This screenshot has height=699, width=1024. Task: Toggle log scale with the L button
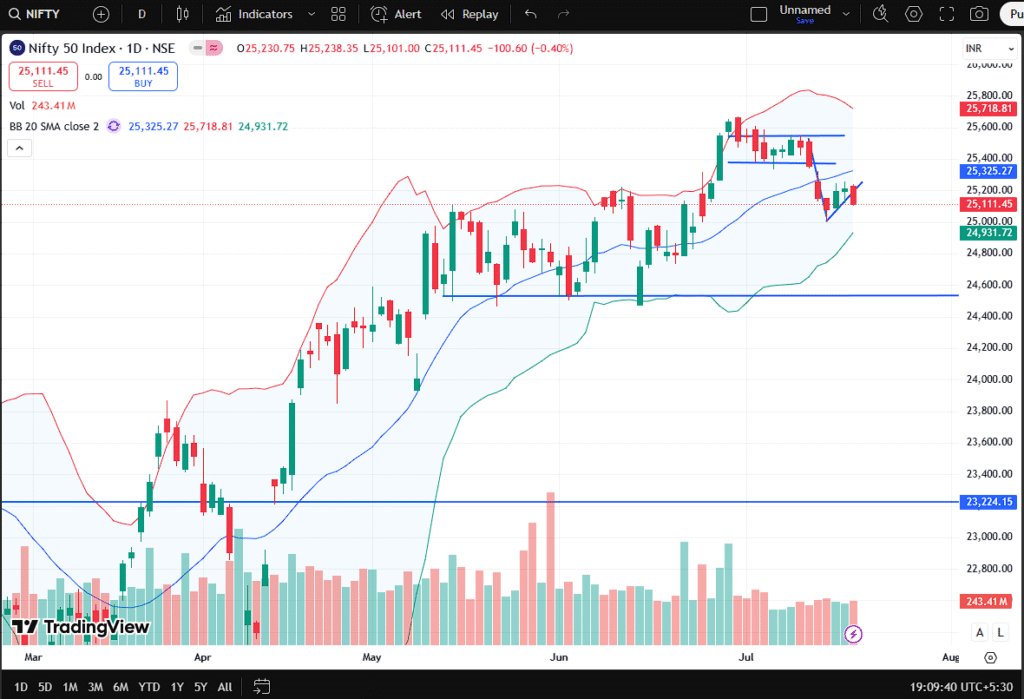[x=1000, y=632]
